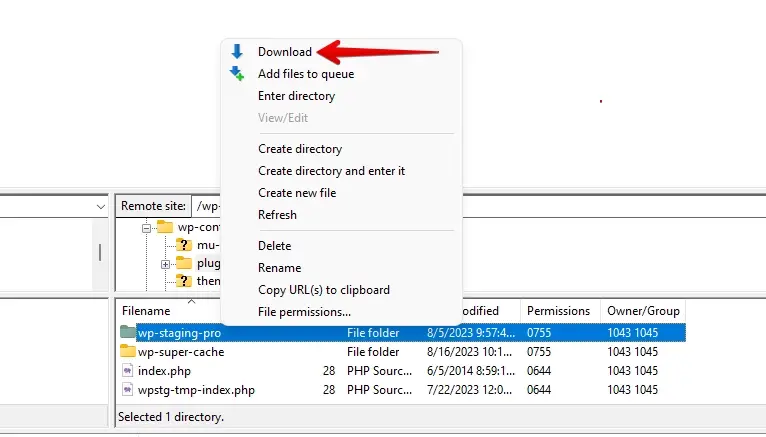This screenshot has width=766, height=437.
Task: Select Copy URL(s) to clipboard
Action: click(x=324, y=290)
